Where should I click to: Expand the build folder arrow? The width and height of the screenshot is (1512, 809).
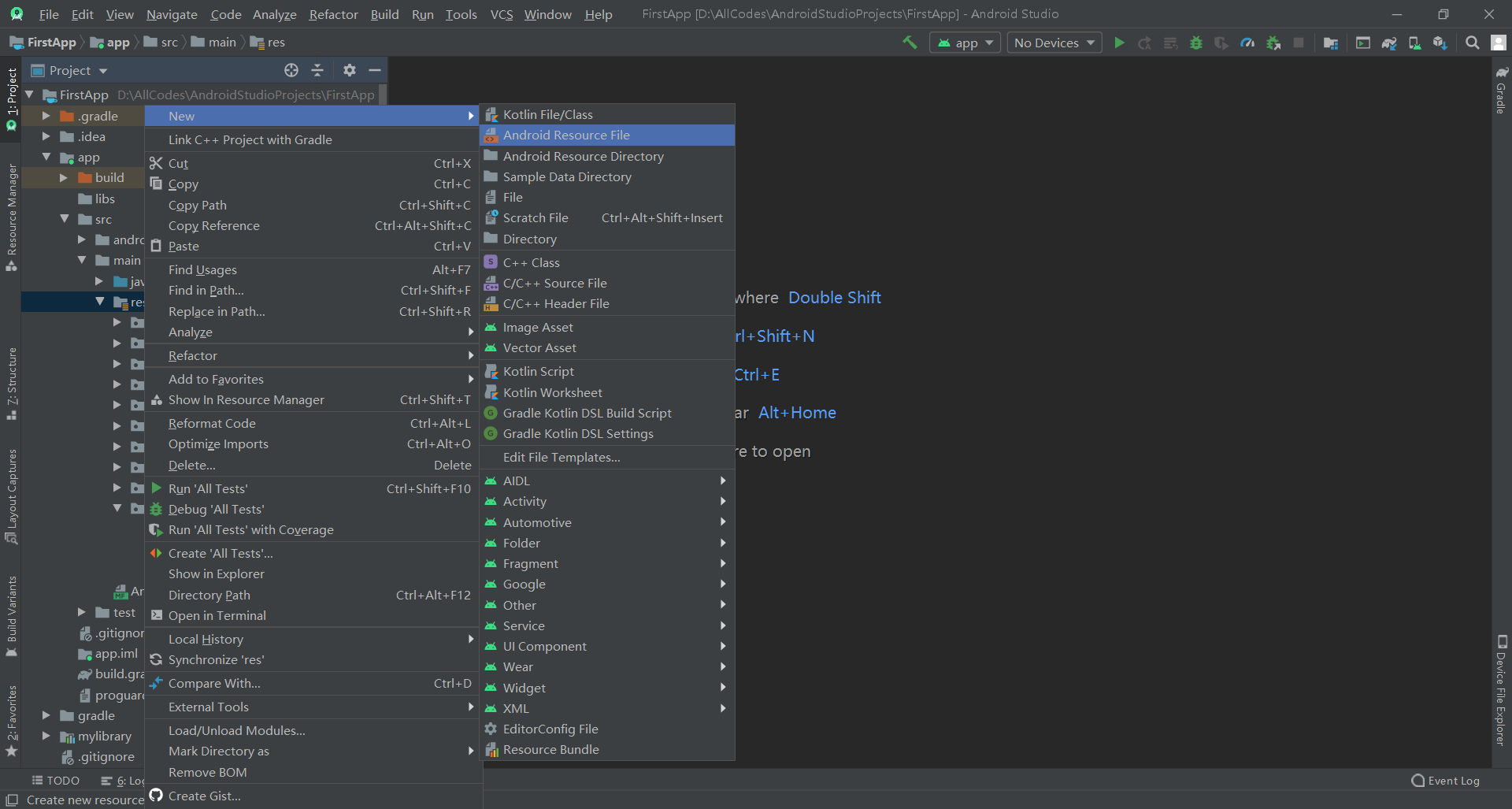[x=64, y=177]
